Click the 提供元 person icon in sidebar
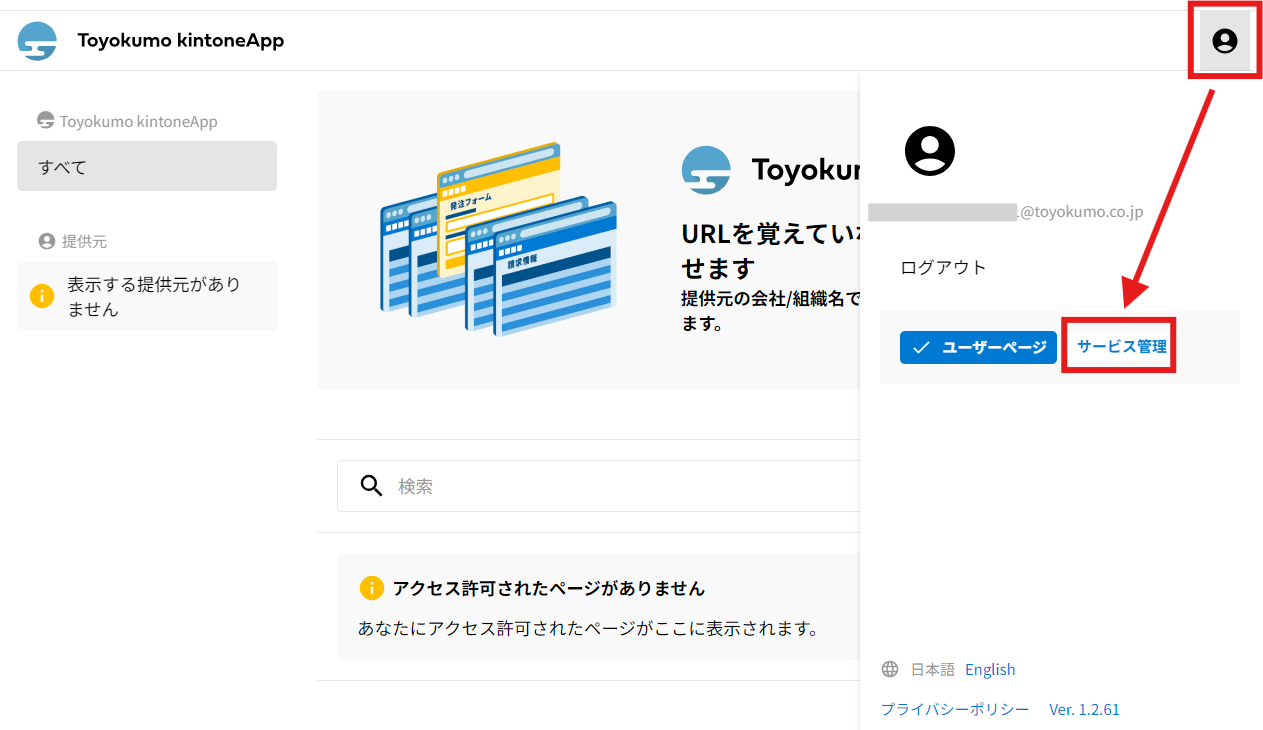1263x730 pixels. (x=46, y=241)
